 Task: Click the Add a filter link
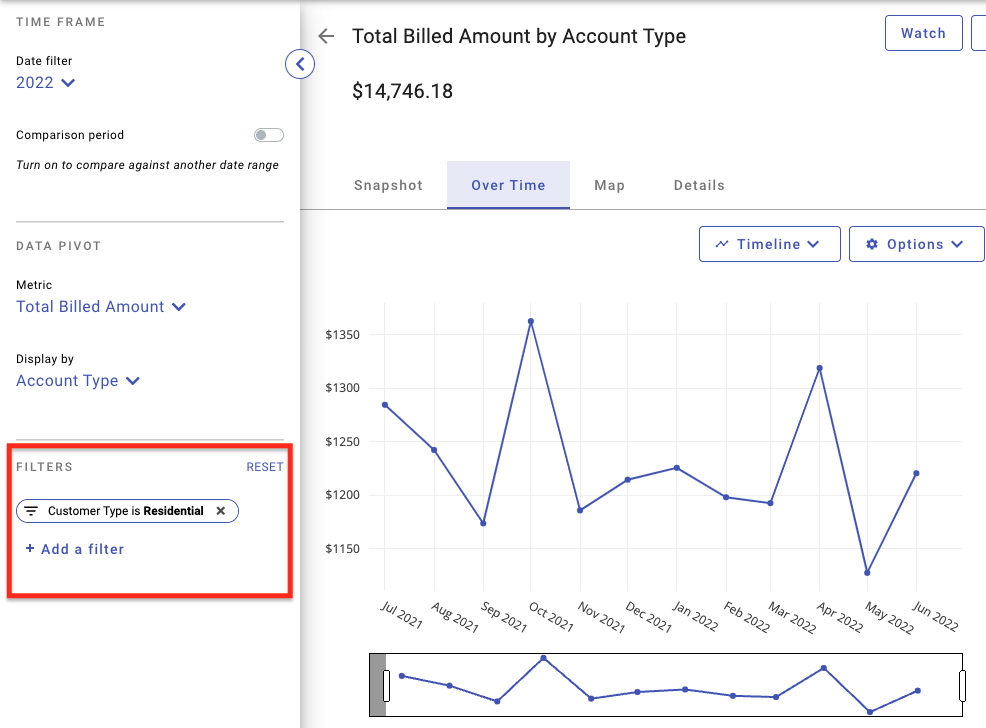tap(74, 549)
